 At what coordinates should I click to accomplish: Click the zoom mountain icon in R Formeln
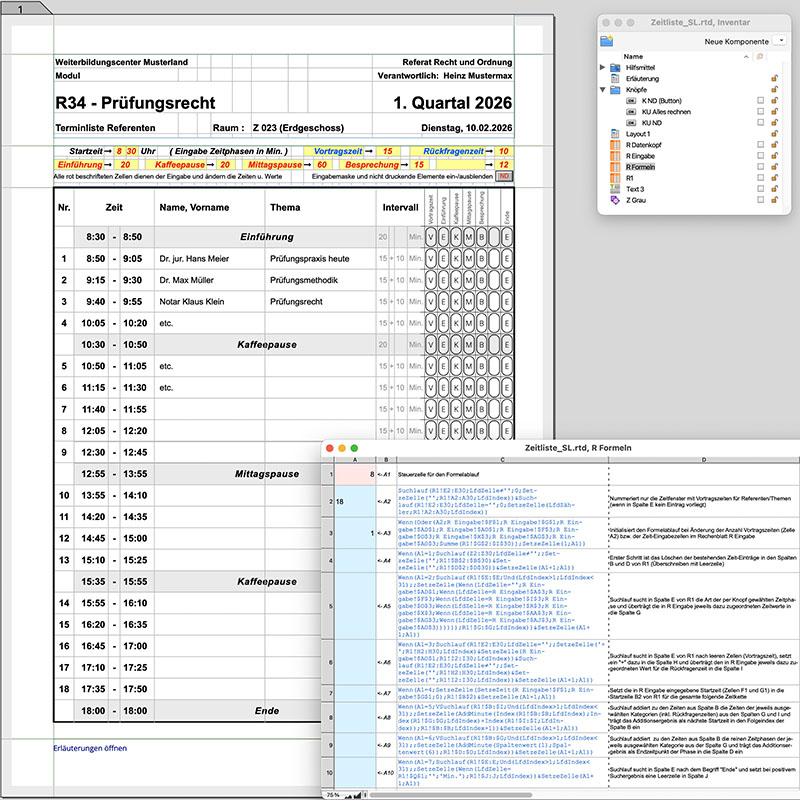(357, 794)
